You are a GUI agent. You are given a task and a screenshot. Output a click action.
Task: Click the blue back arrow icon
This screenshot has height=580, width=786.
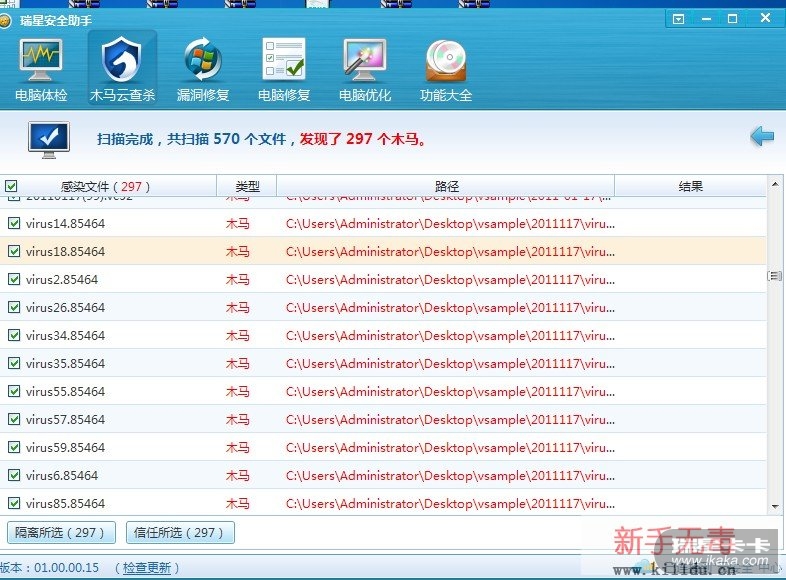[x=762, y=136]
